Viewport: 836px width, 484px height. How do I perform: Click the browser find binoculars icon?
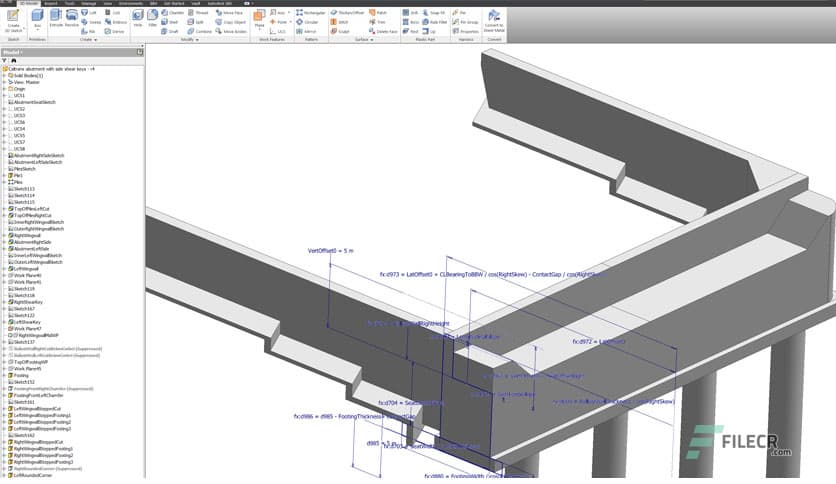[x=13, y=61]
